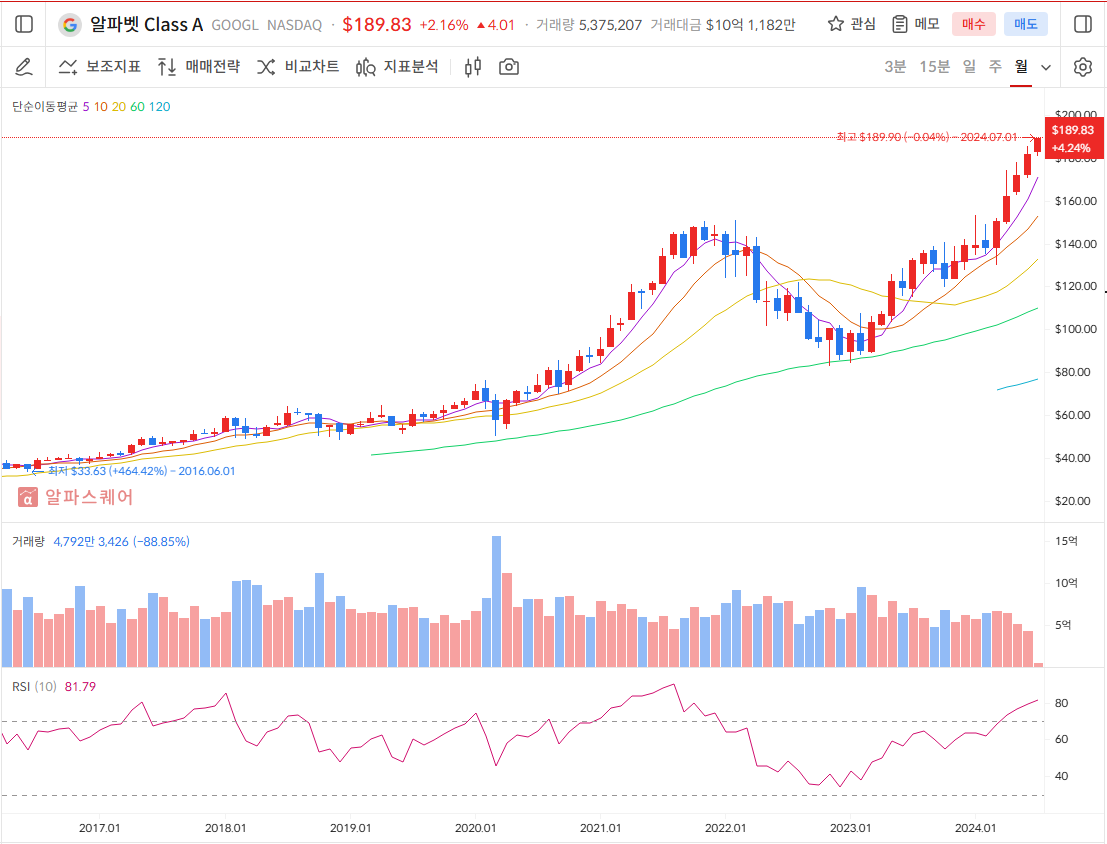This screenshot has height=844, width=1107.
Task: Click the ▲4.01 price change value
Action: (496, 25)
